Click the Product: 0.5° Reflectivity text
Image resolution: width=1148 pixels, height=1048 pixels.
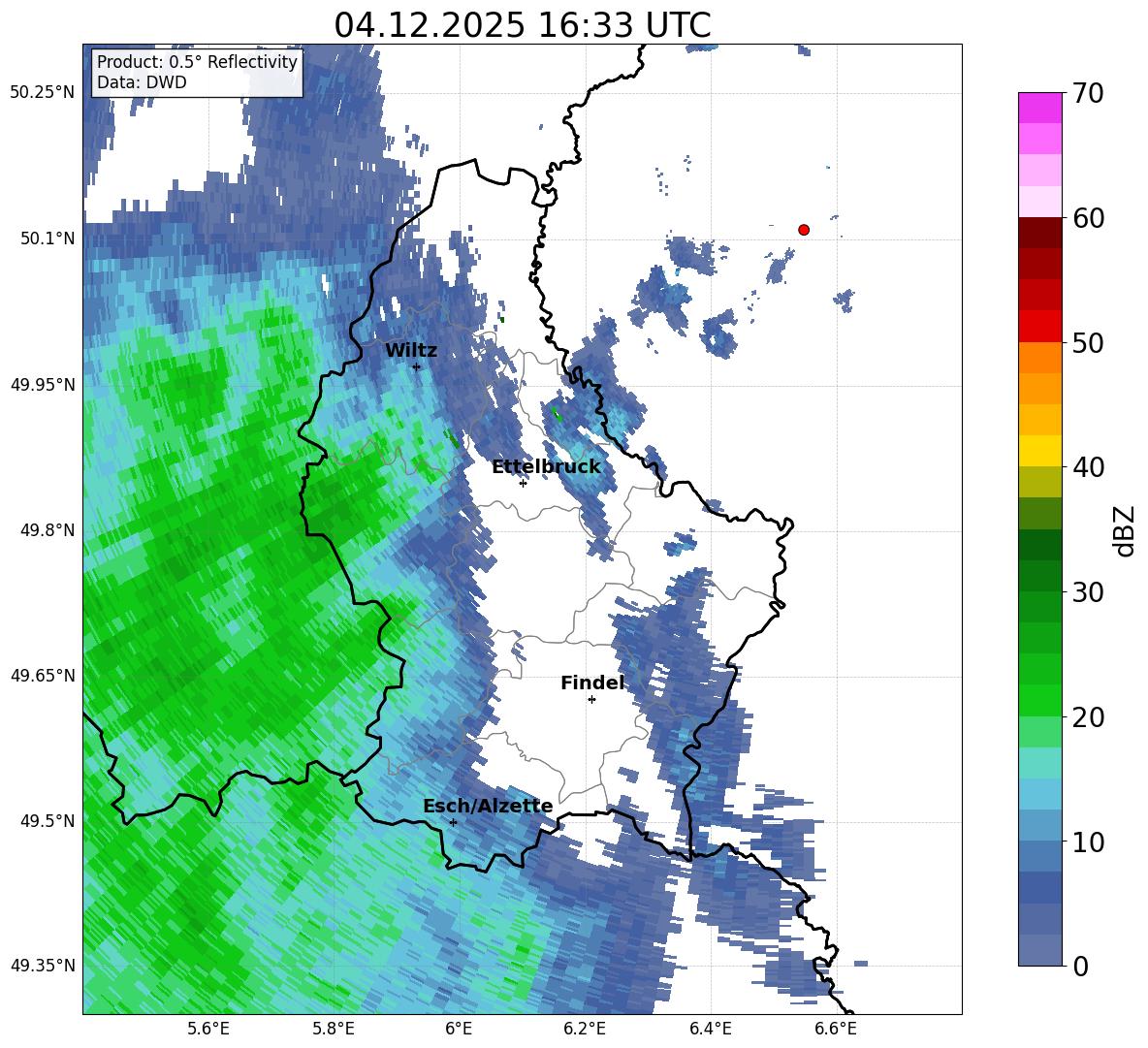[x=197, y=61]
